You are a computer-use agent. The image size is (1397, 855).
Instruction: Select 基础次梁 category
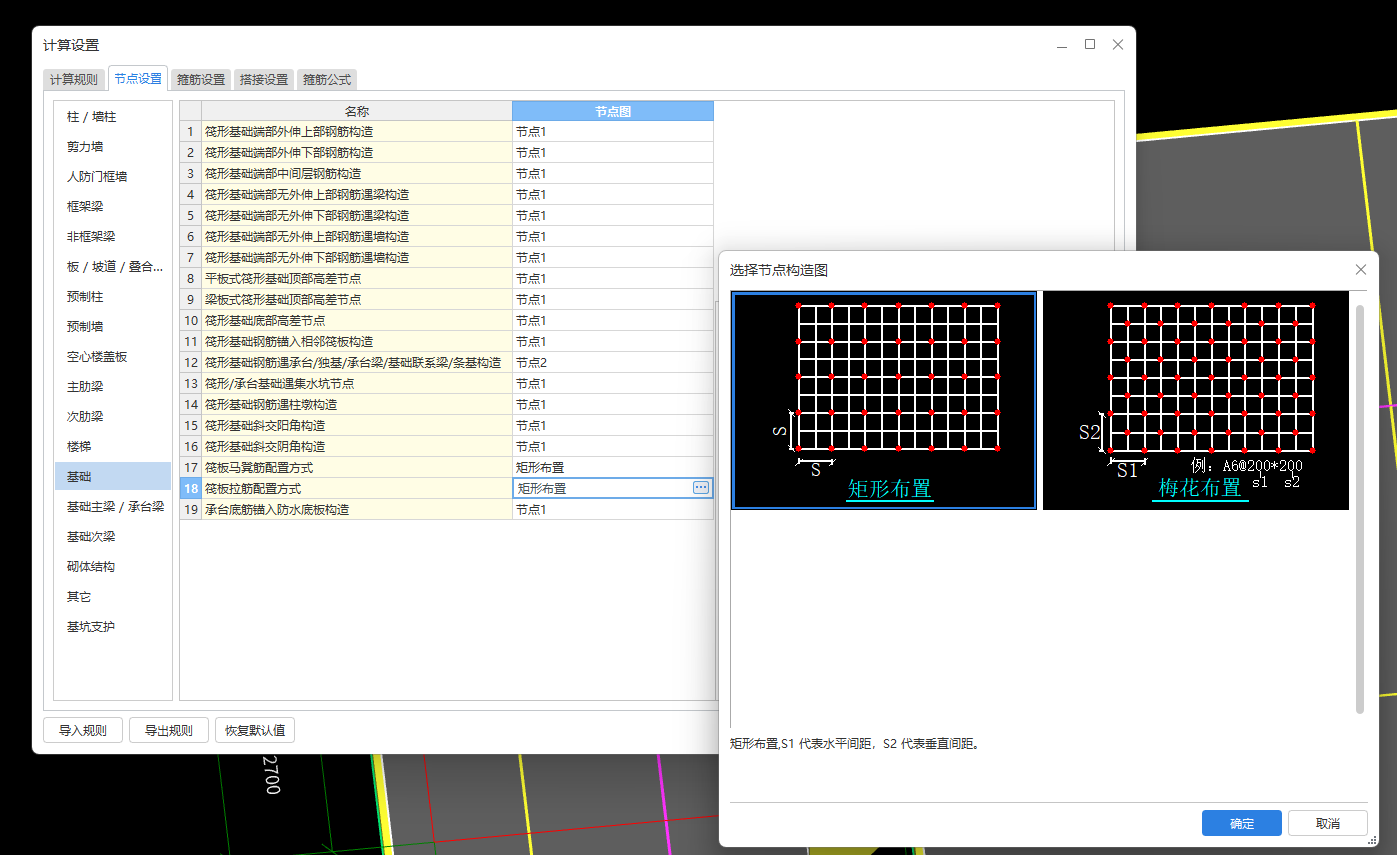point(113,537)
